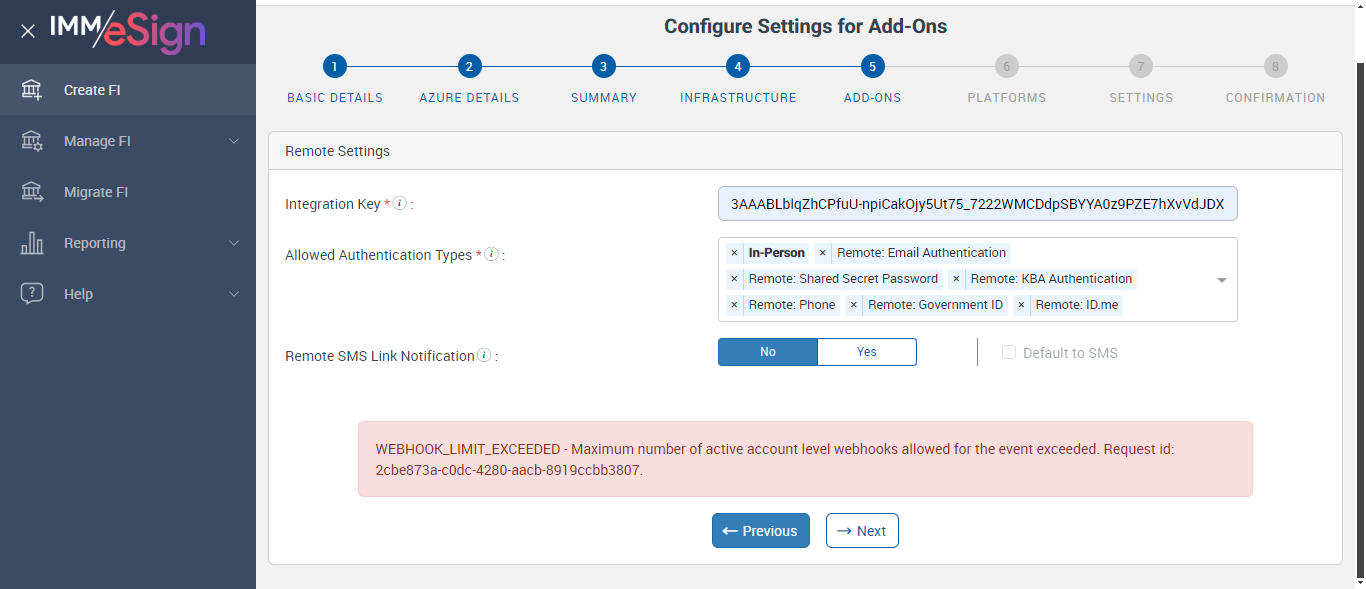
Task: Click the Previous button
Action: pos(760,531)
